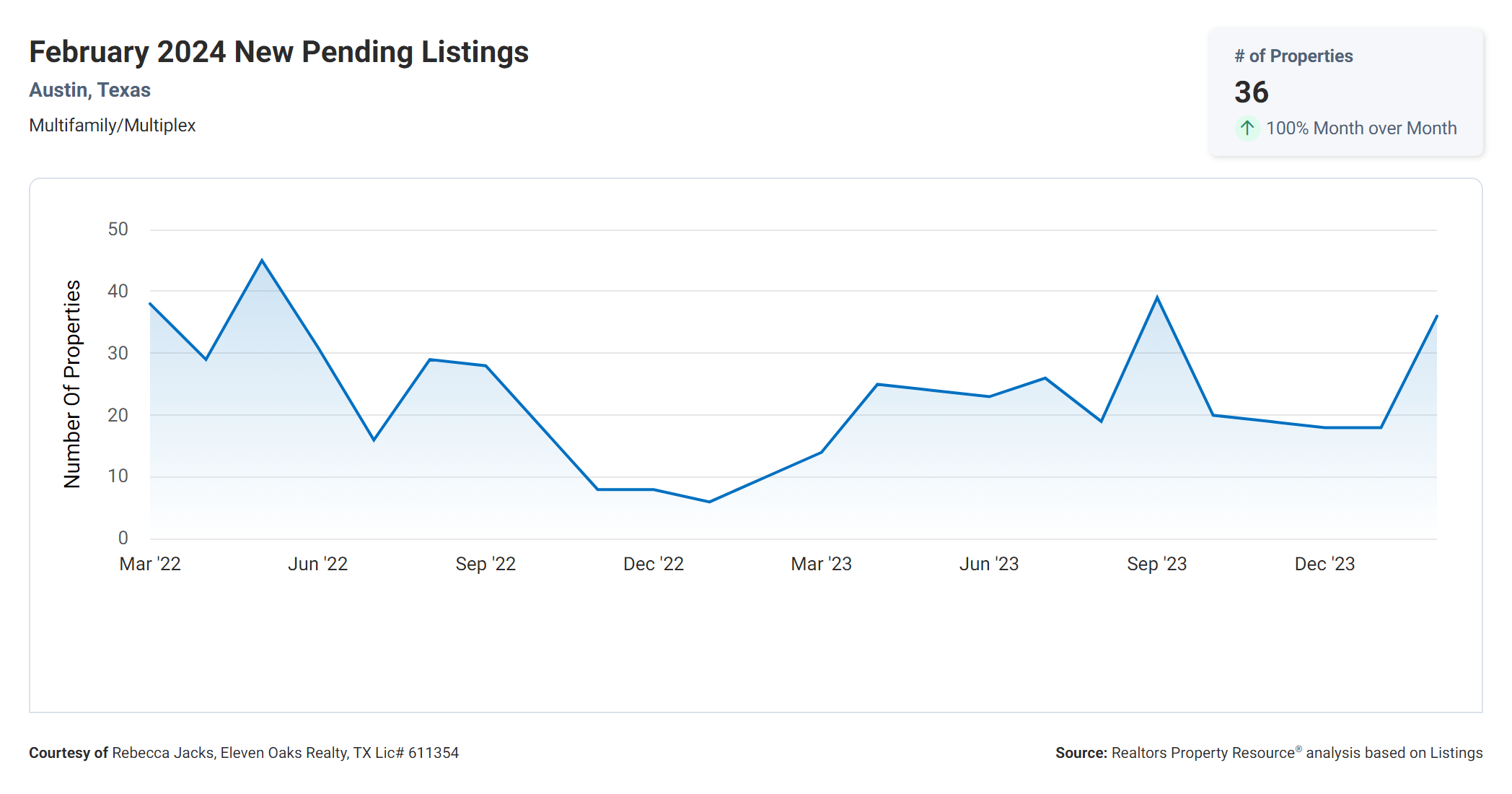Click the chart title 'February 2024 New Pending Listings'

point(278,52)
